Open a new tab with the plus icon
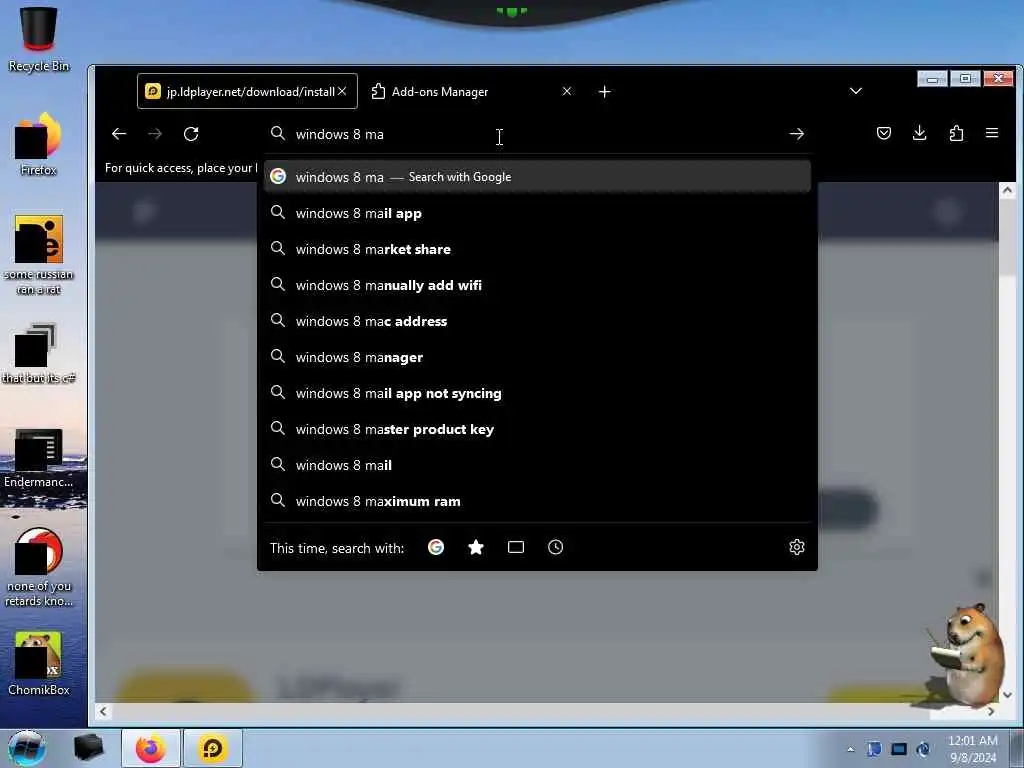Screen dimensions: 1024x768 [605, 91]
